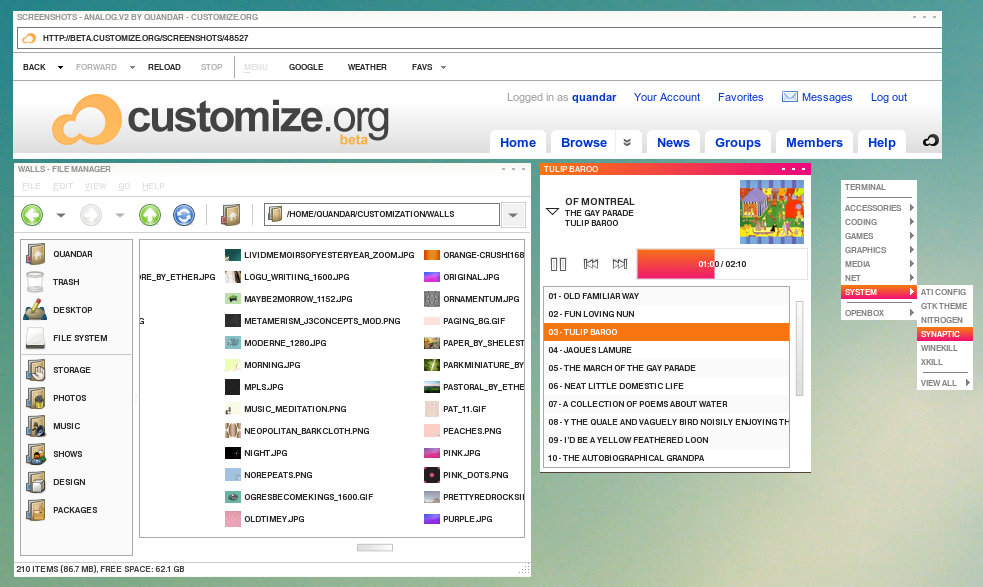This screenshot has width=983, height=587.
Task: Expand View All submenu
Action: (945, 383)
